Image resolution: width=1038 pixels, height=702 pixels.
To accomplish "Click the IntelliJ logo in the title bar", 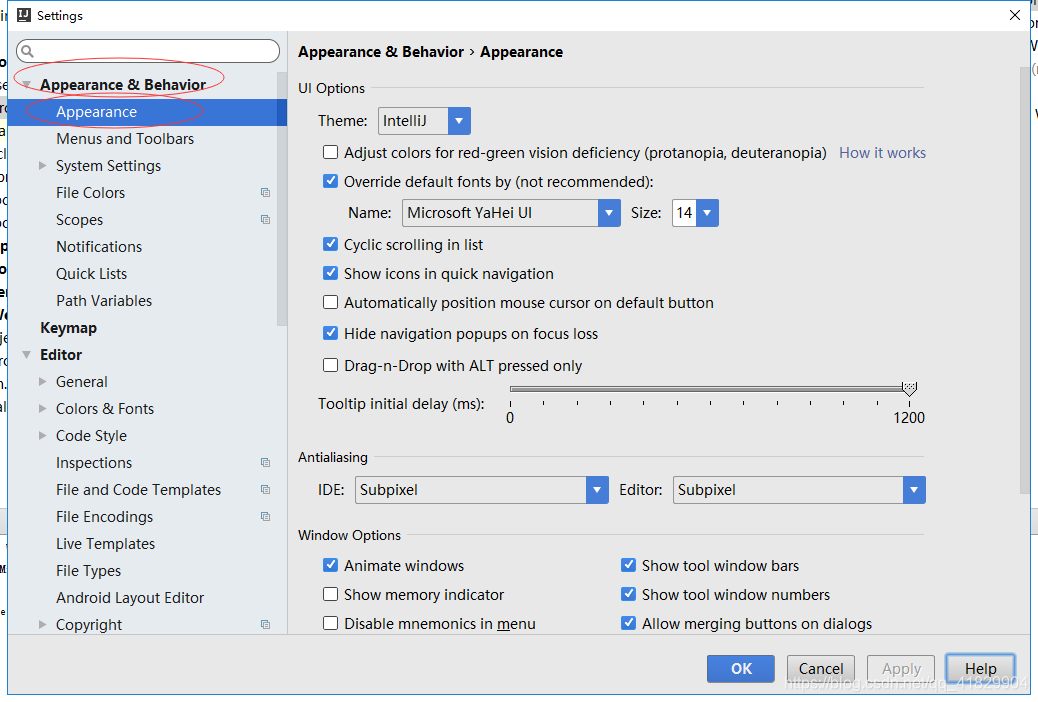I will point(24,15).
